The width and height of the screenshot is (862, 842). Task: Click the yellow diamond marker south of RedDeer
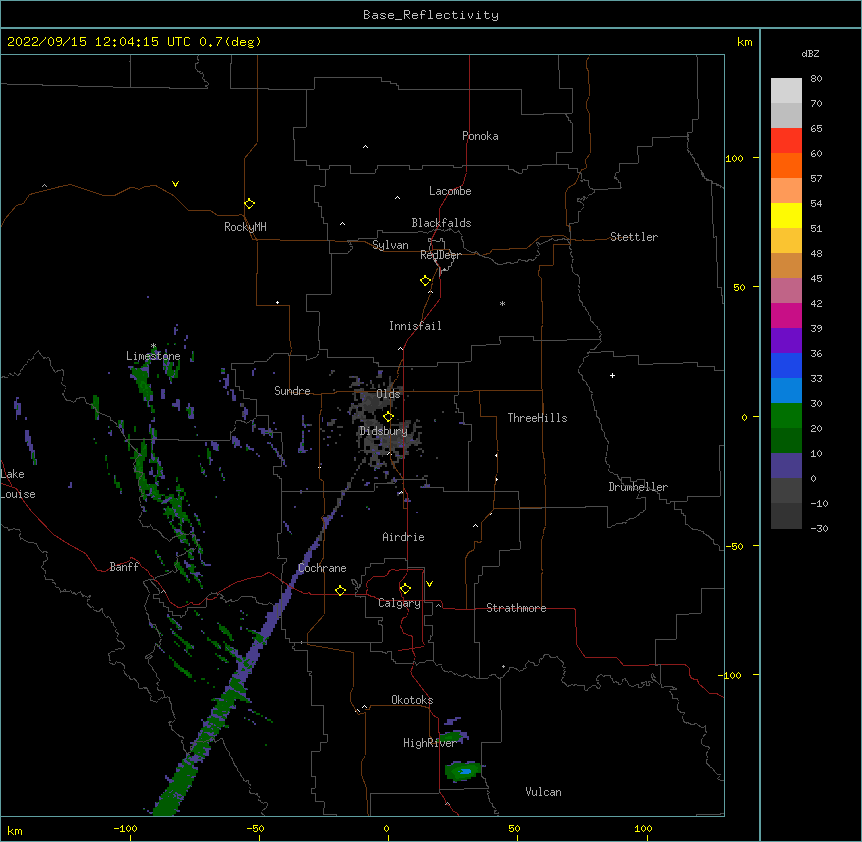426,281
